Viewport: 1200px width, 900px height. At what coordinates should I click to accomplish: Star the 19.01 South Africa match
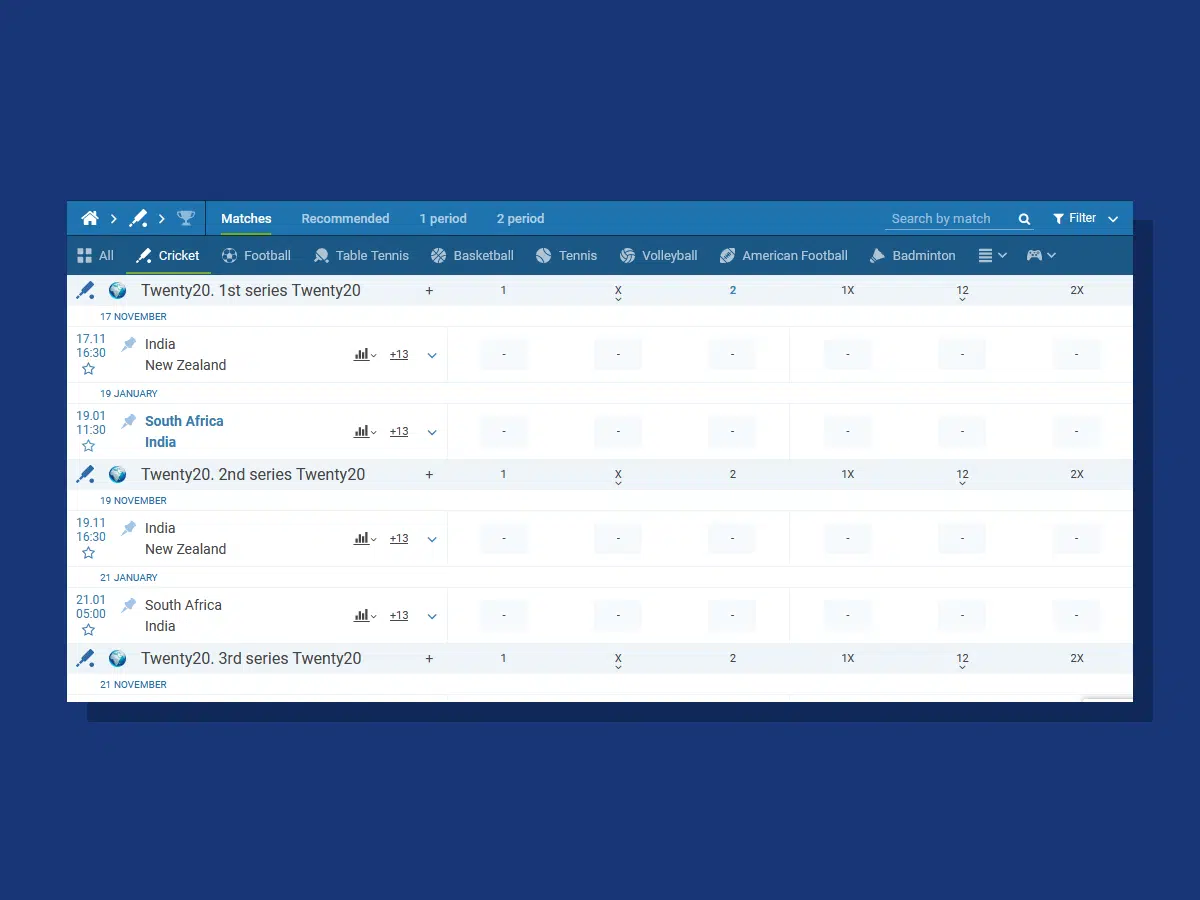(88, 446)
